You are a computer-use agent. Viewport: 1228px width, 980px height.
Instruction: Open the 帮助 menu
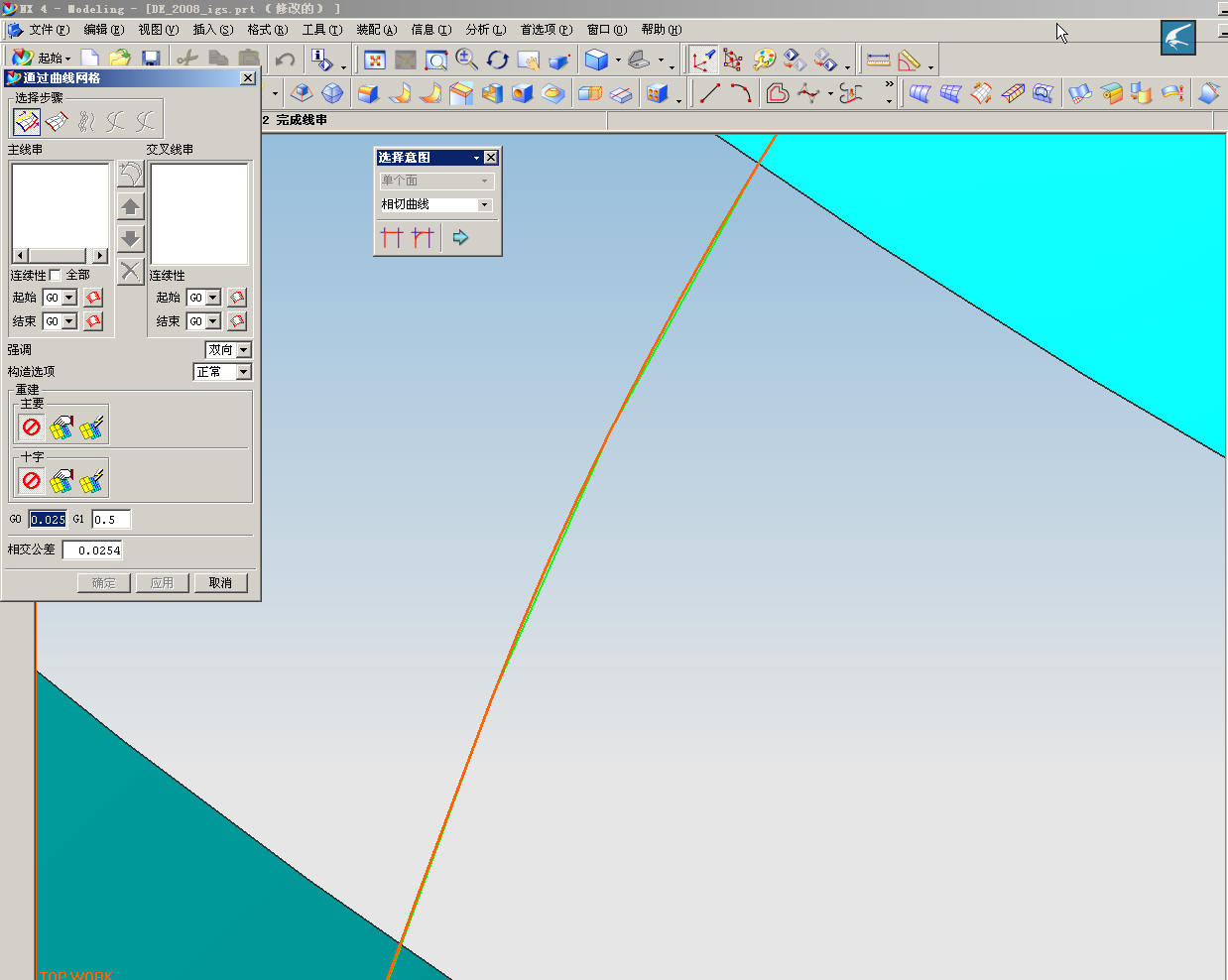(x=662, y=30)
